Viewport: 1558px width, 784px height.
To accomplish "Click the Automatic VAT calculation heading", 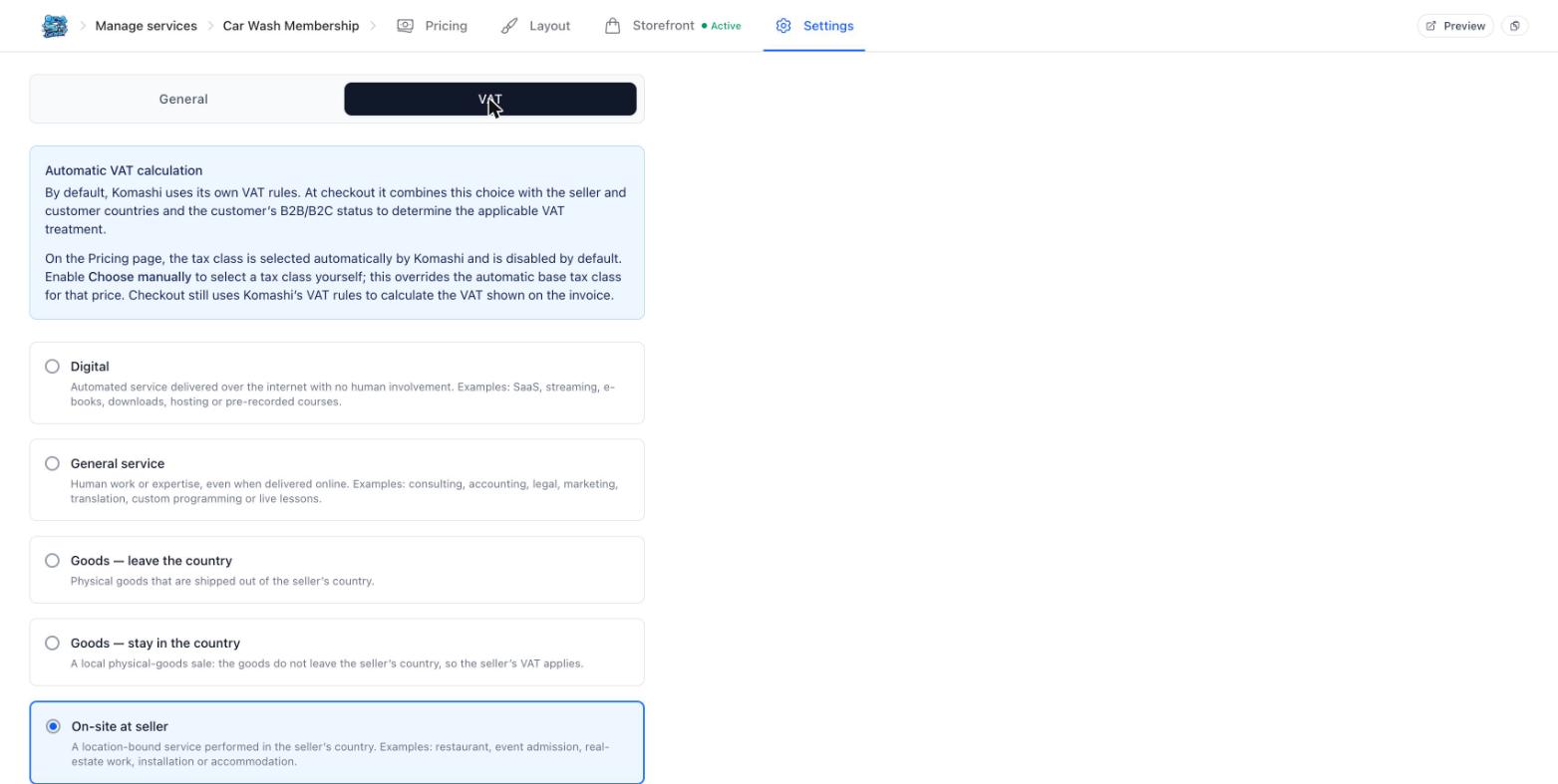I will click(124, 170).
